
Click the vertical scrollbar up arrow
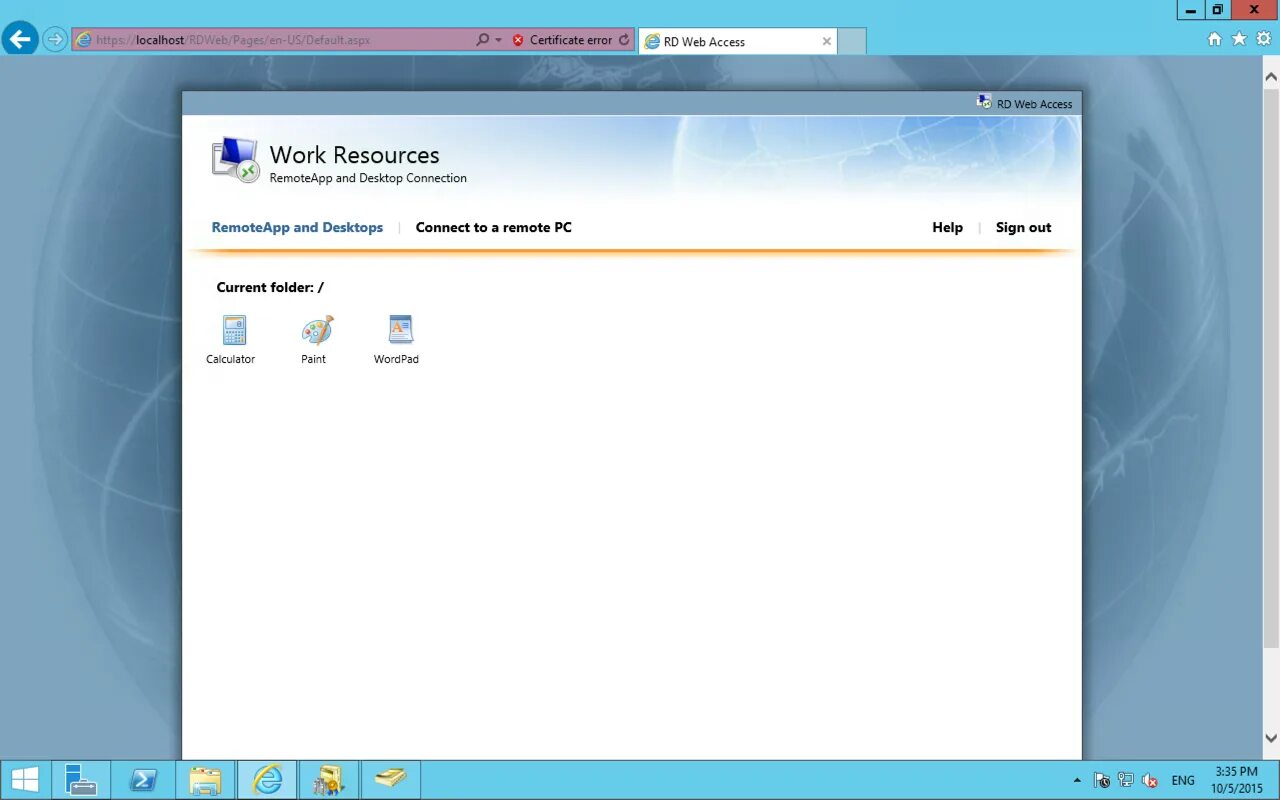1271,76
